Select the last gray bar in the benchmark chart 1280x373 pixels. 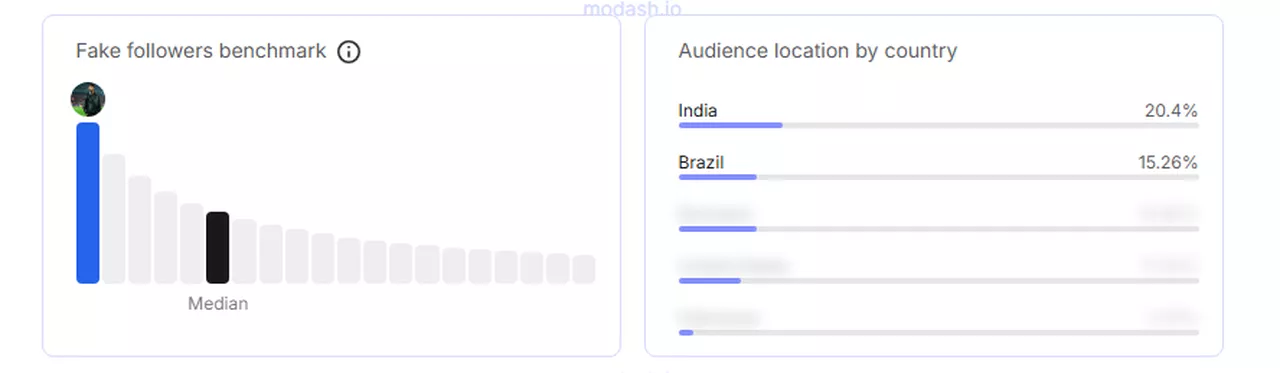point(584,269)
